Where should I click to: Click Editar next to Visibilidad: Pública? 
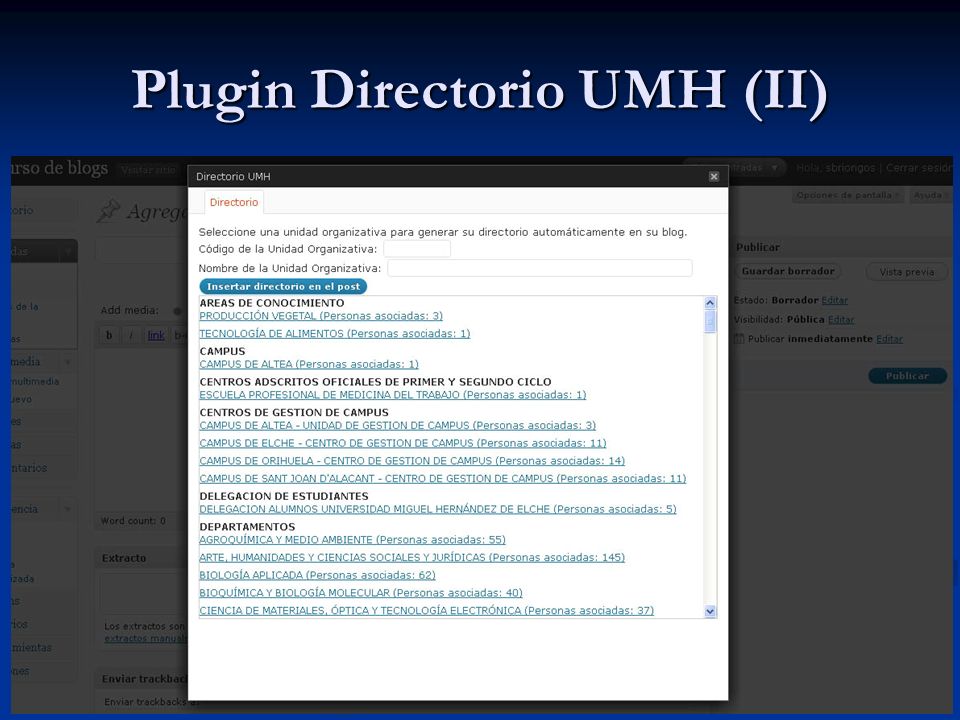click(x=841, y=320)
